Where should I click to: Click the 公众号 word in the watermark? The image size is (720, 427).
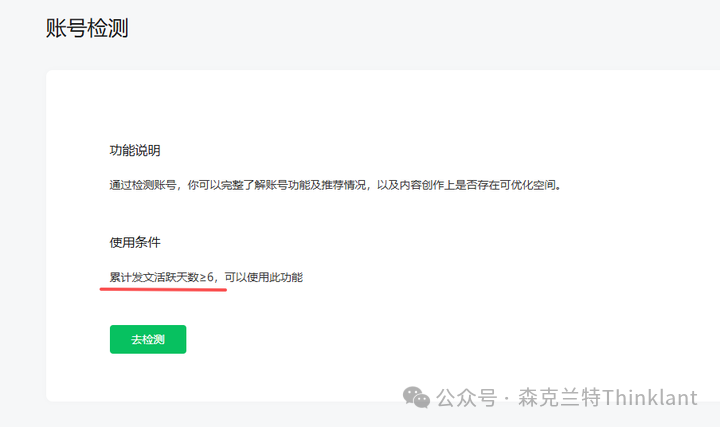coord(467,398)
